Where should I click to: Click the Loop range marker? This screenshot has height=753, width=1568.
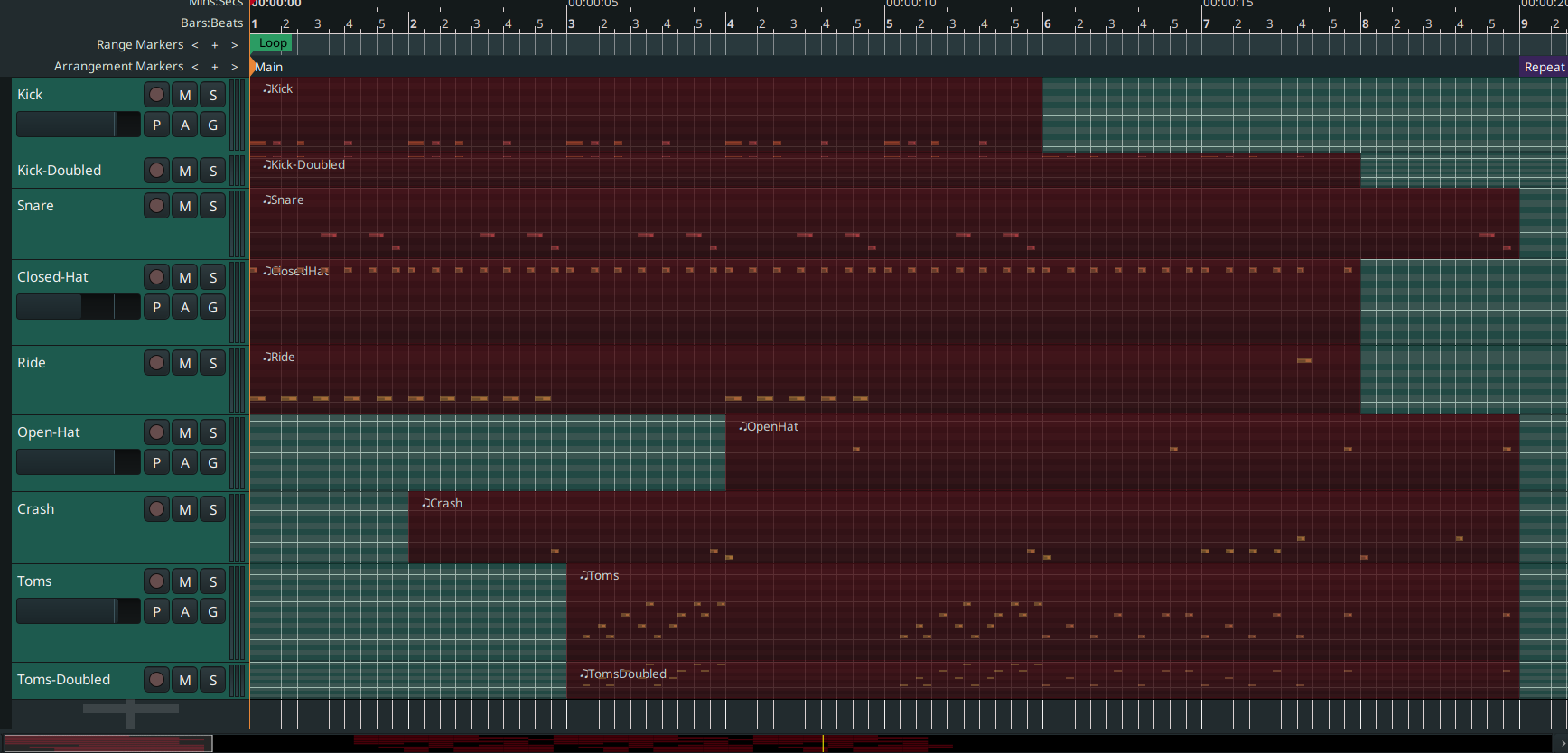(273, 43)
